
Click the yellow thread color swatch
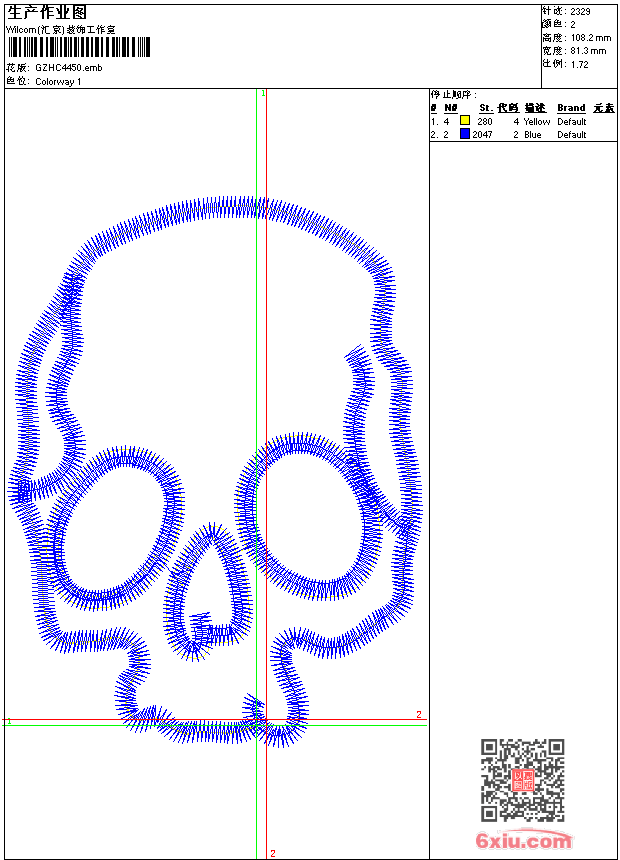pyautogui.click(x=465, y=121)
